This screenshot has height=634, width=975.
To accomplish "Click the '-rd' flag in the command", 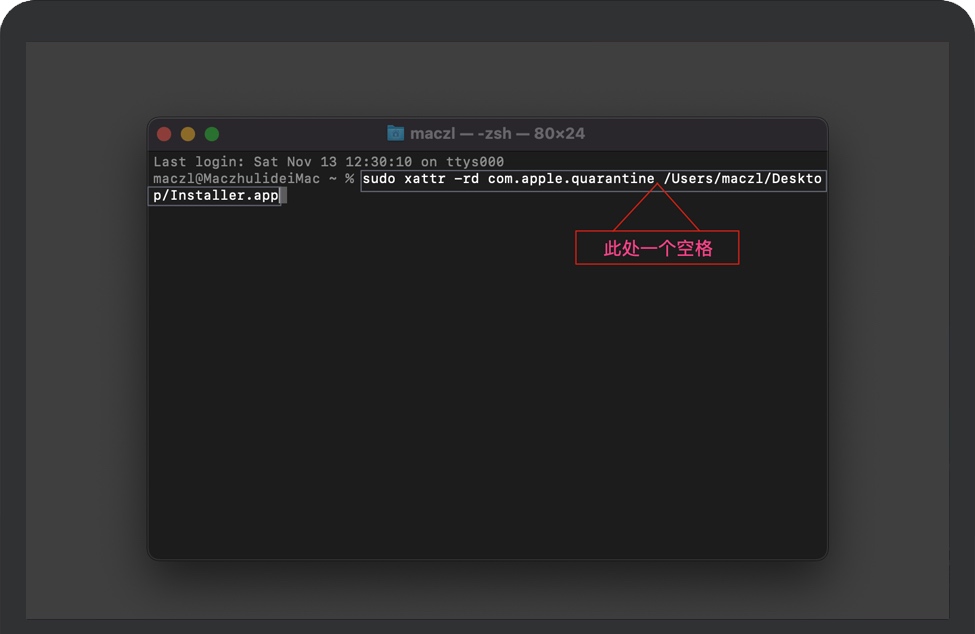I will 466,178.
